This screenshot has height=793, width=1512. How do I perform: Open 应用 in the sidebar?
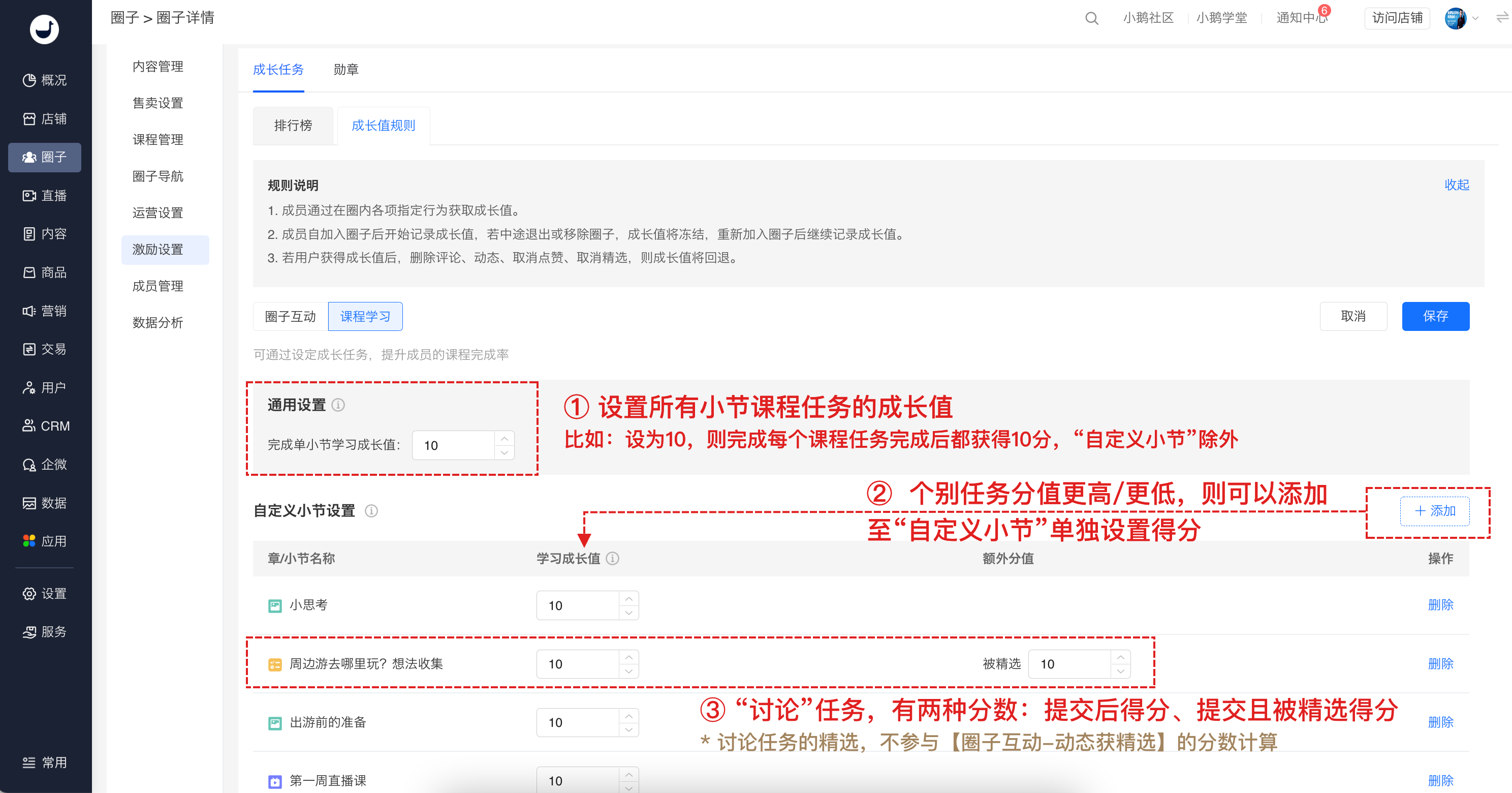(x=45, y=541)
